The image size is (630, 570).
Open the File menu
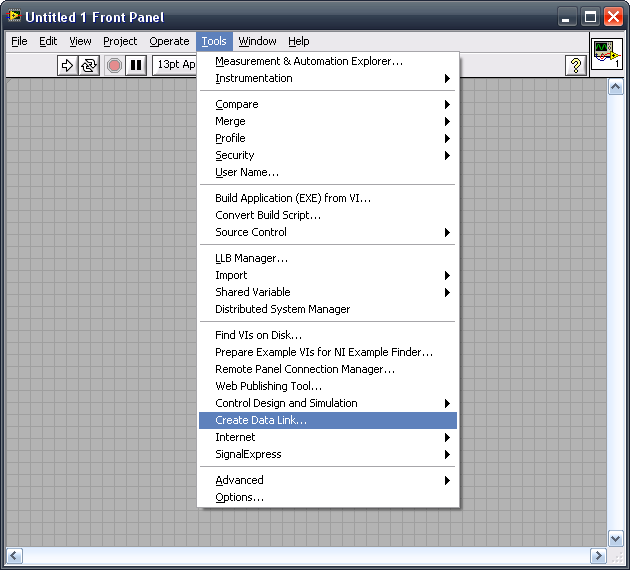(x=19, y=41)
